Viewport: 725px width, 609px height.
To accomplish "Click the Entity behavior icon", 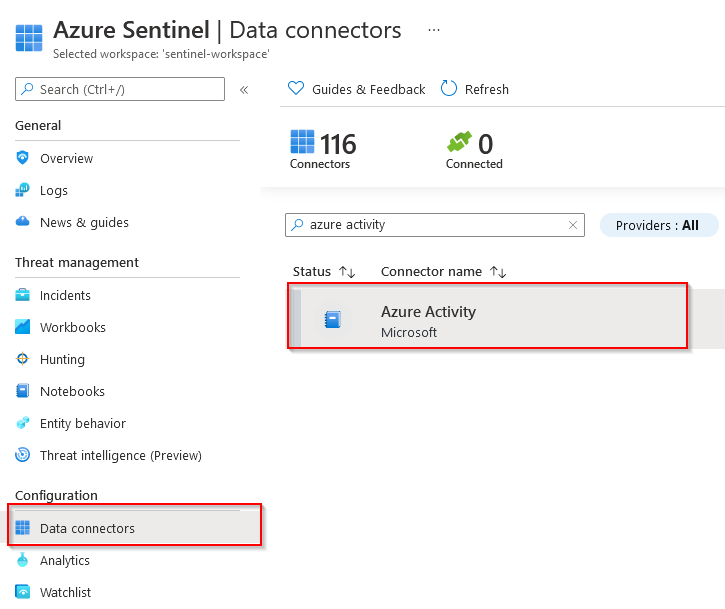I will pos(22,423).
